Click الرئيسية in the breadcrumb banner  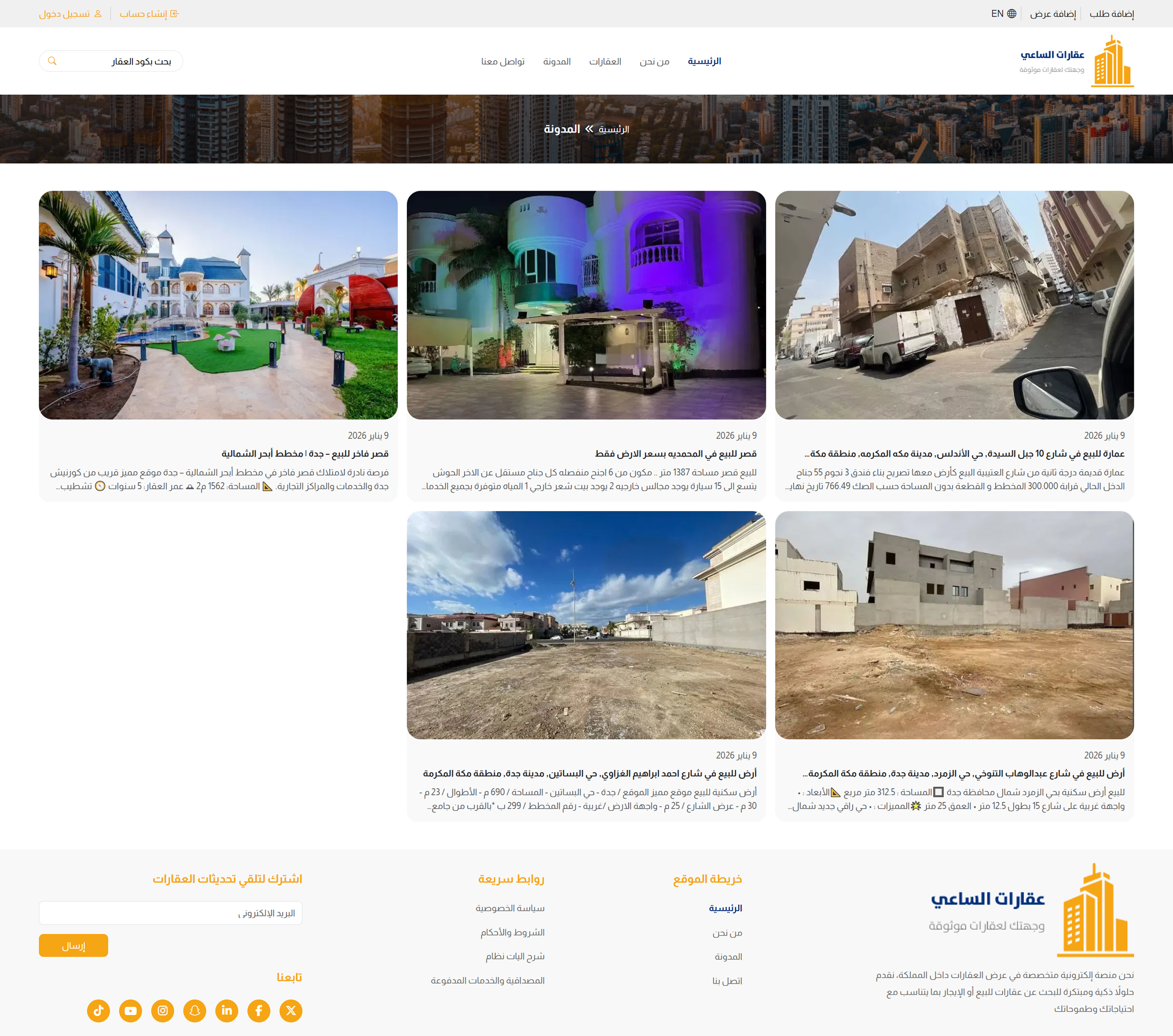(613, 129)
